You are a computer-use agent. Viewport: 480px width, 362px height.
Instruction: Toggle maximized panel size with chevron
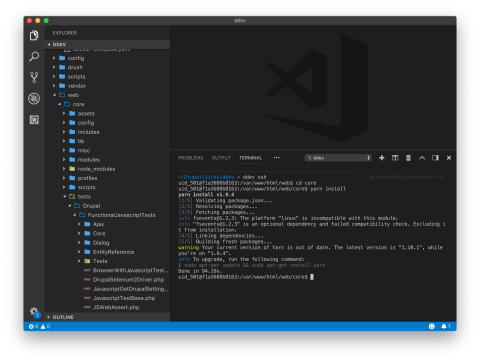pos(422,158)
